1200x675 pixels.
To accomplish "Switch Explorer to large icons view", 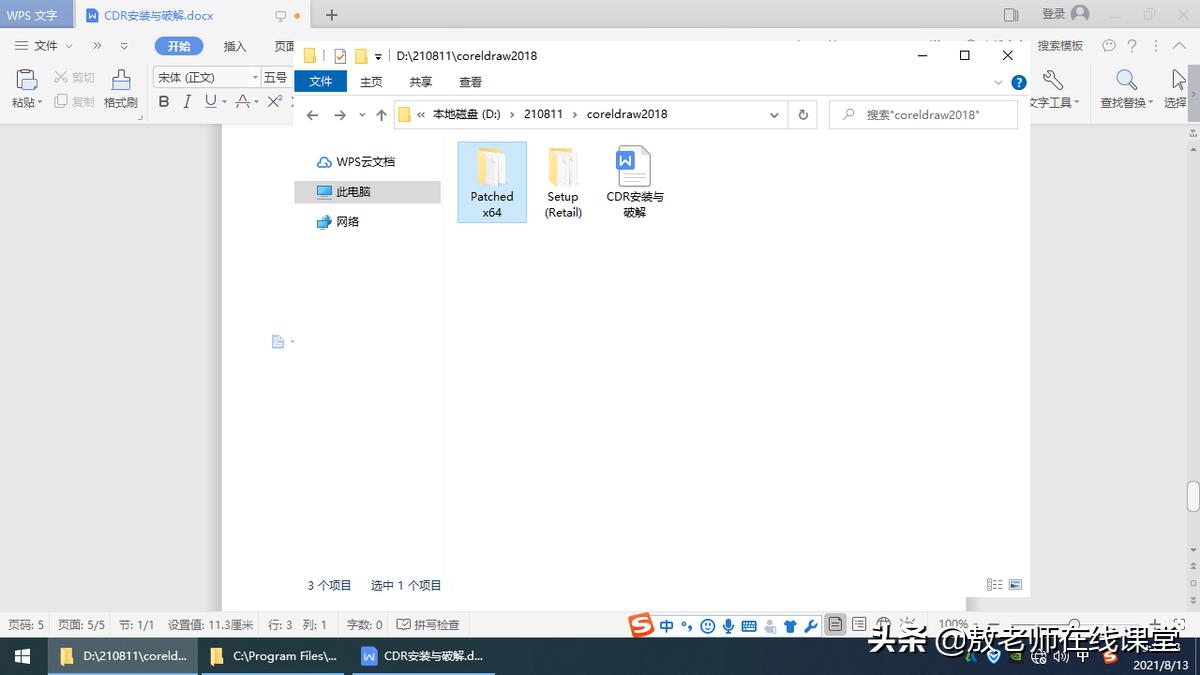I will click(x=1015, y=584).
